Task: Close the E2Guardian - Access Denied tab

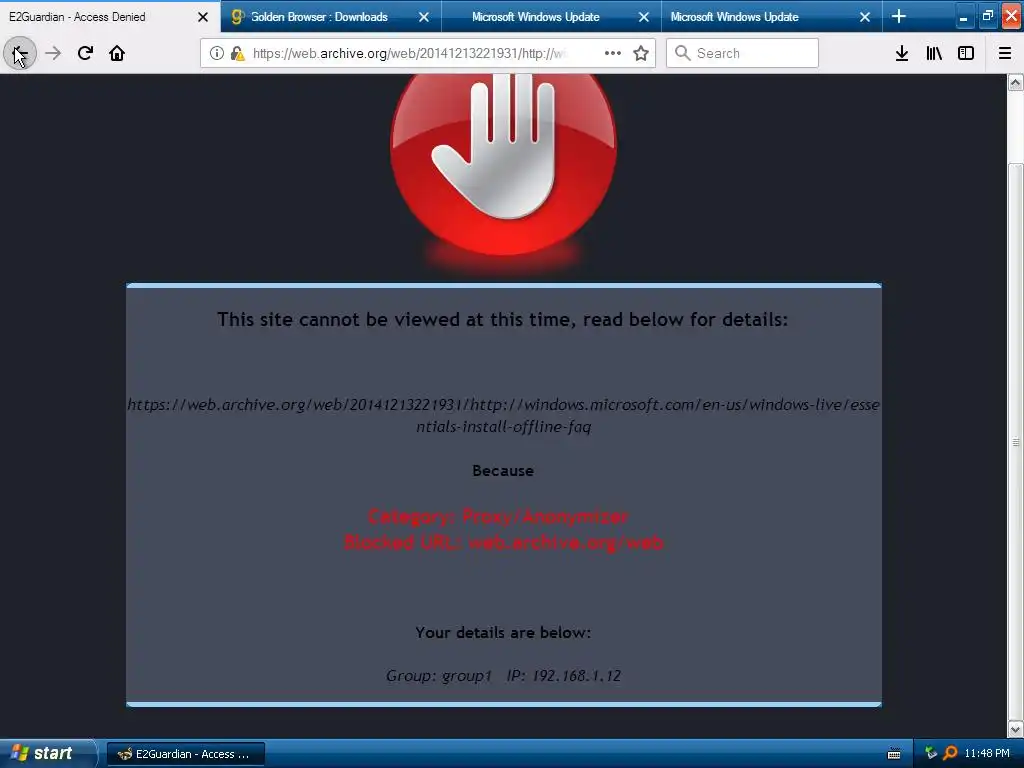Action: click(203, 17)
